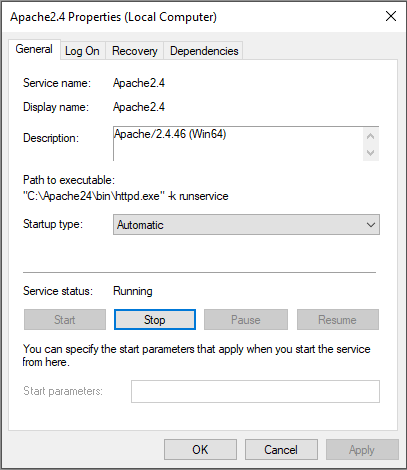
Task: Click the Start service button
Action: click(x=65, y=320)
